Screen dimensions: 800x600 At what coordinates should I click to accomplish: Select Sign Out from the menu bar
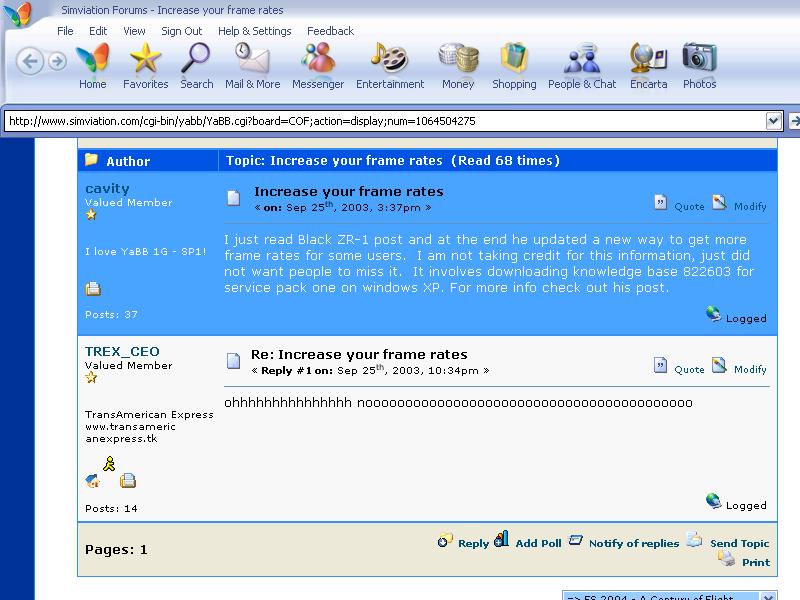pyautogui.click(x=182, y=31)
